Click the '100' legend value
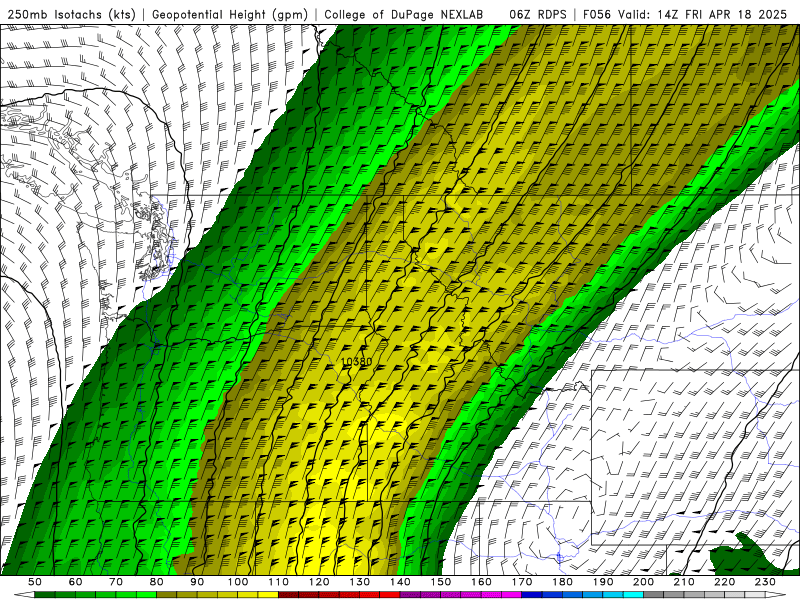800x600 pixels. pyautogui.click(x=238, y=582)
